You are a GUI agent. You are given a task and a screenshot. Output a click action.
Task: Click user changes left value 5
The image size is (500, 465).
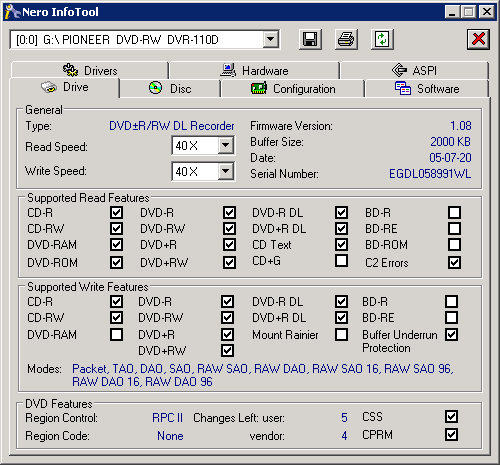click(x=344, y=418)
